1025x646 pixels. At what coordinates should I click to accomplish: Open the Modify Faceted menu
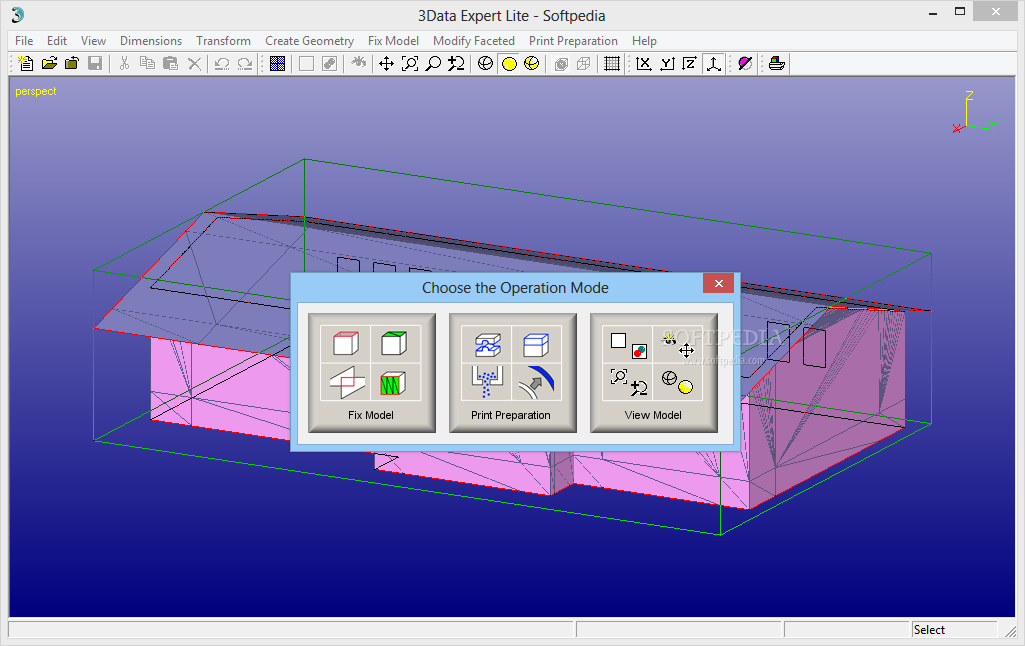(474, 41)
